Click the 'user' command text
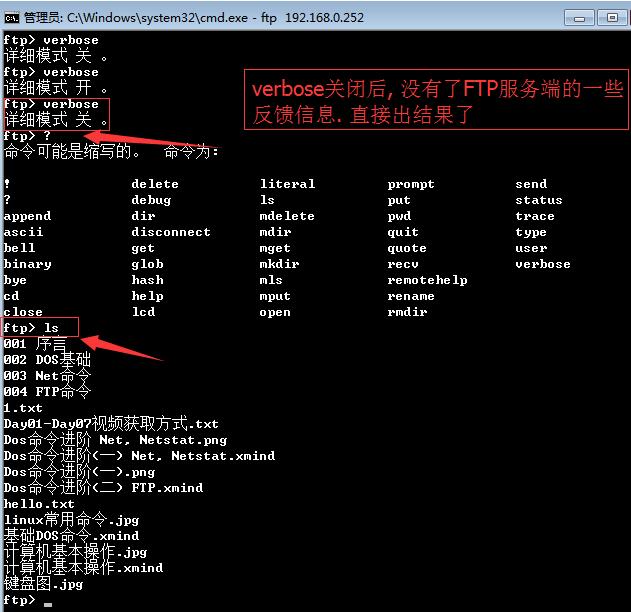This screenshot has height=612, width=631. (531, 248)
